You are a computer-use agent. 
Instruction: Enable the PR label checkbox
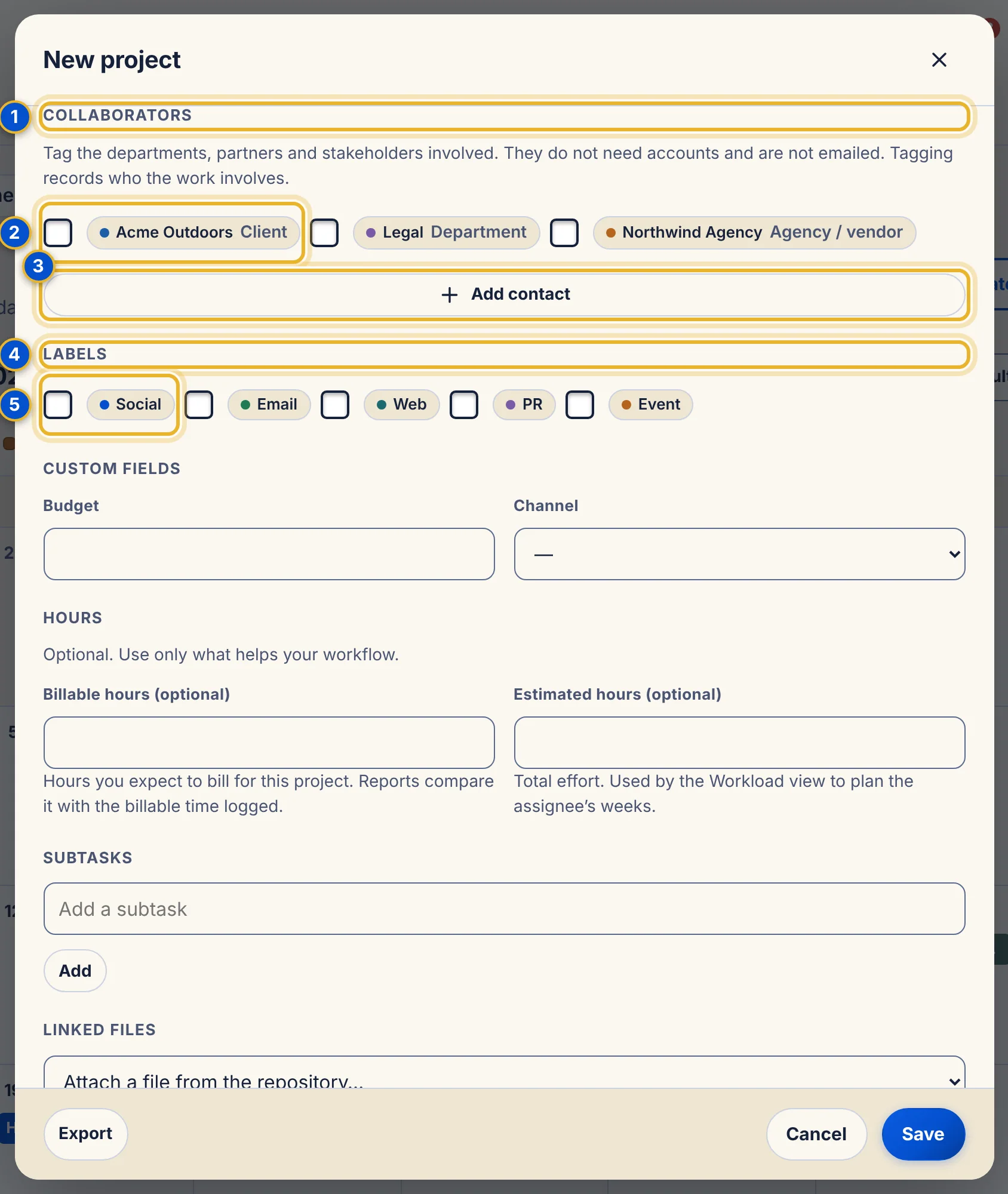pos(464,405)
